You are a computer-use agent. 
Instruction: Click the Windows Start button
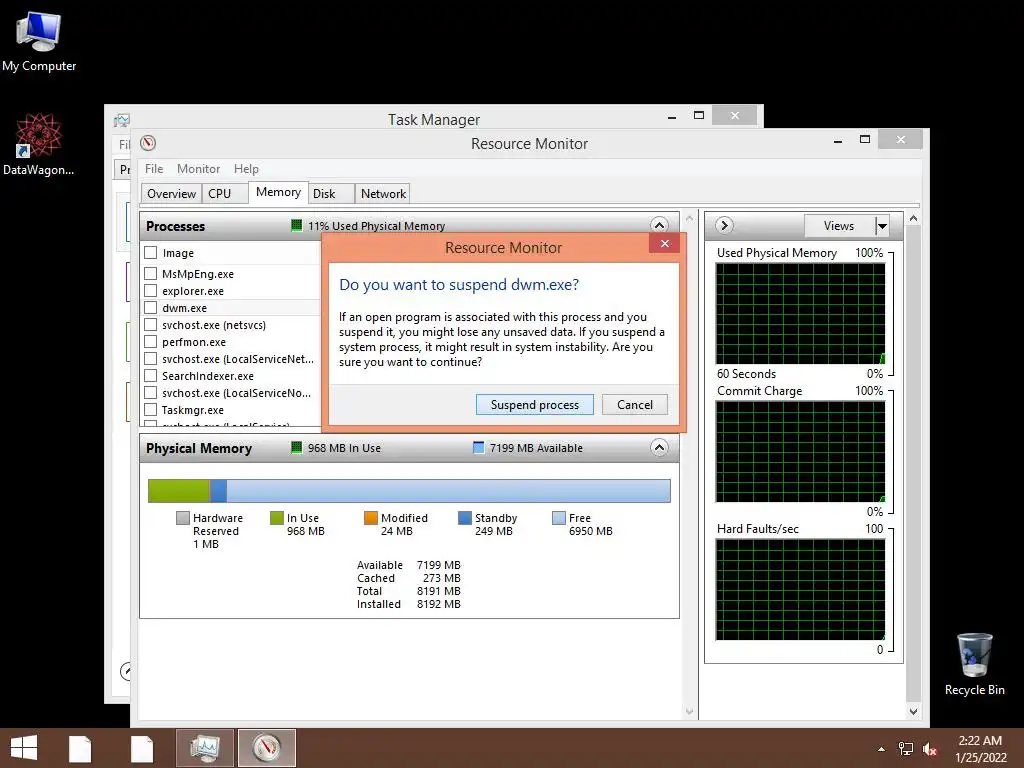coord(24,748)
